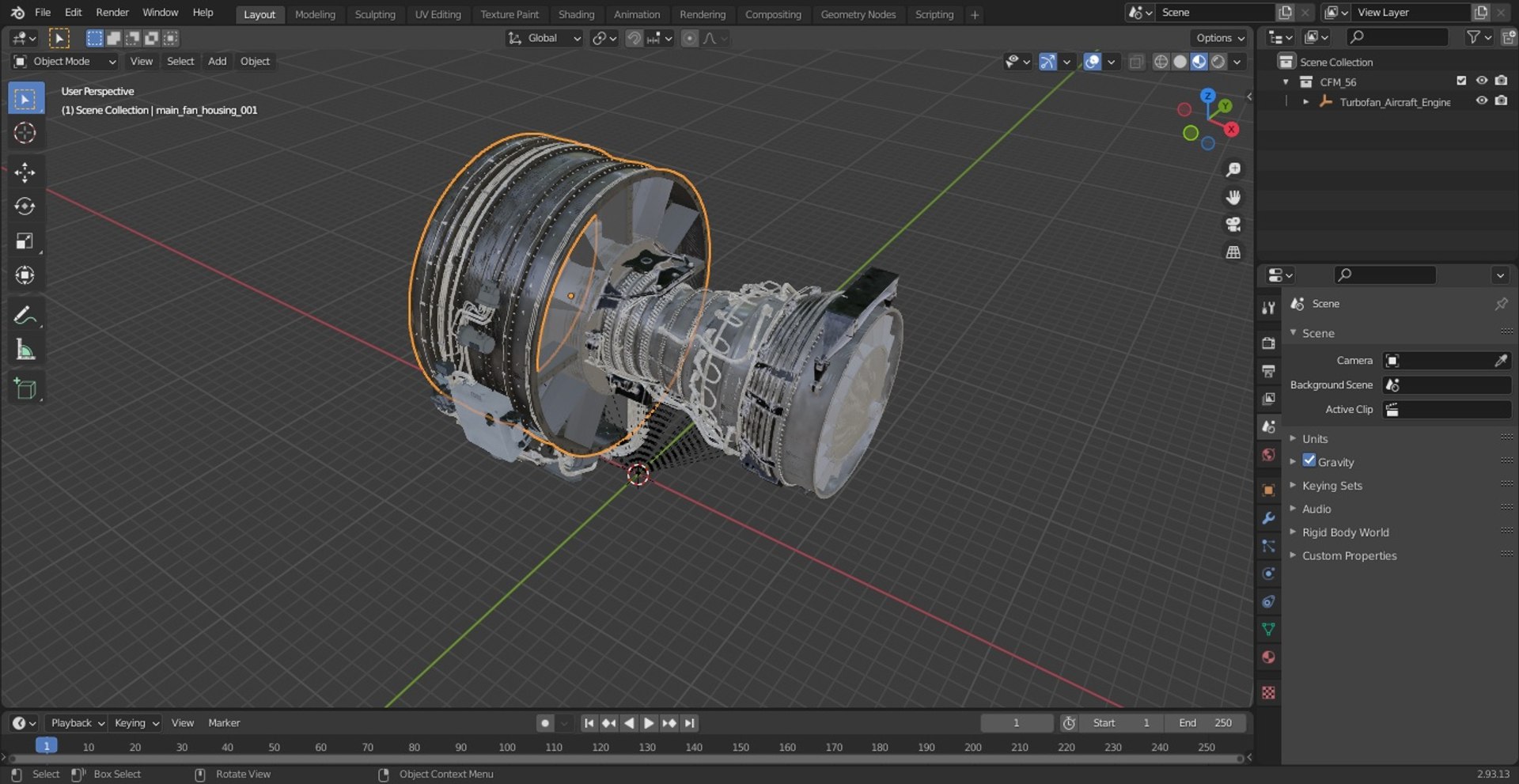Expand the Units panel
Screen dimensions: 1519x784
point(1315,439)
